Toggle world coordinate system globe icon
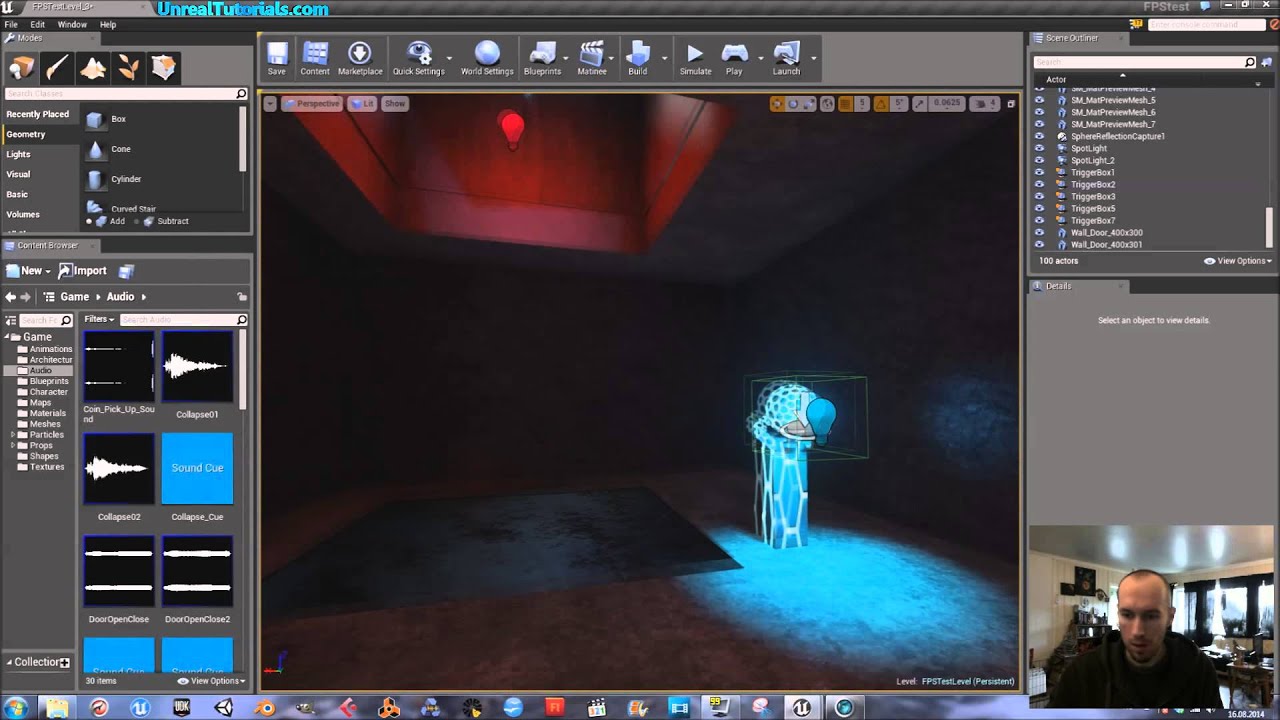 point(827,104)
